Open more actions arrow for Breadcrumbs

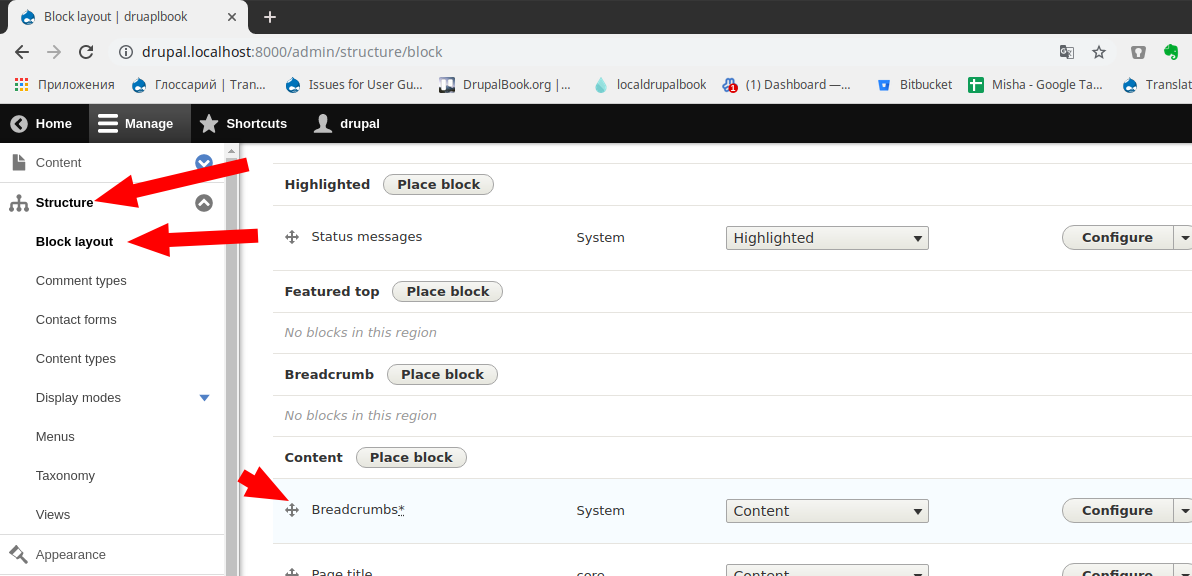[x=1184, y=511]
